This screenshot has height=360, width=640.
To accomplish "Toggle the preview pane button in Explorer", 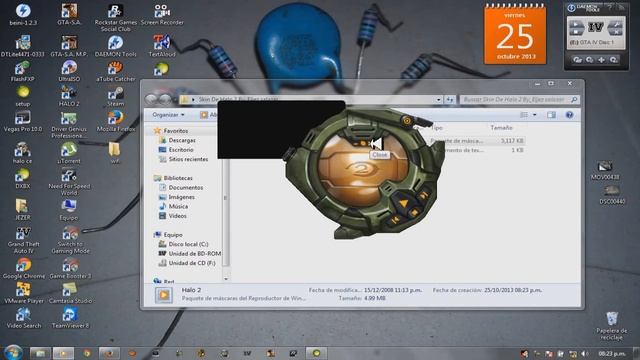I will click(x=551, y=115).
